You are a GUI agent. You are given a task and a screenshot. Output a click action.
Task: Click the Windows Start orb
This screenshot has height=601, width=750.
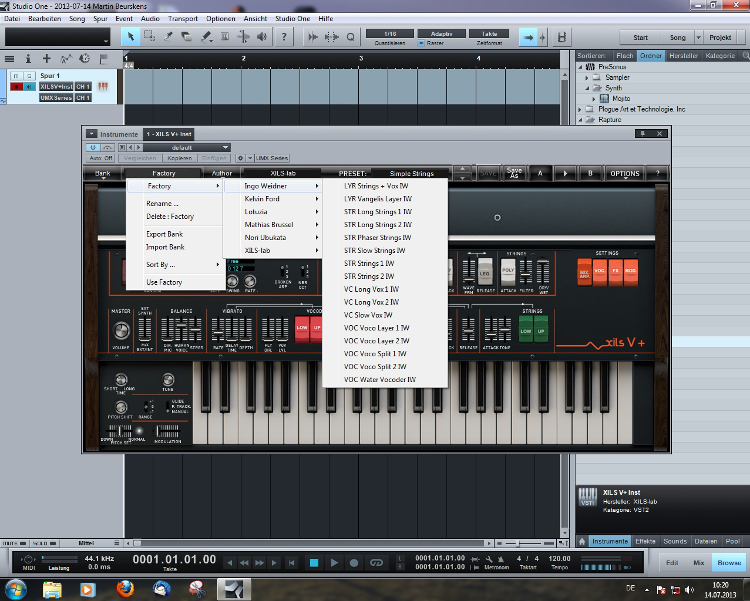click(15, 589)
